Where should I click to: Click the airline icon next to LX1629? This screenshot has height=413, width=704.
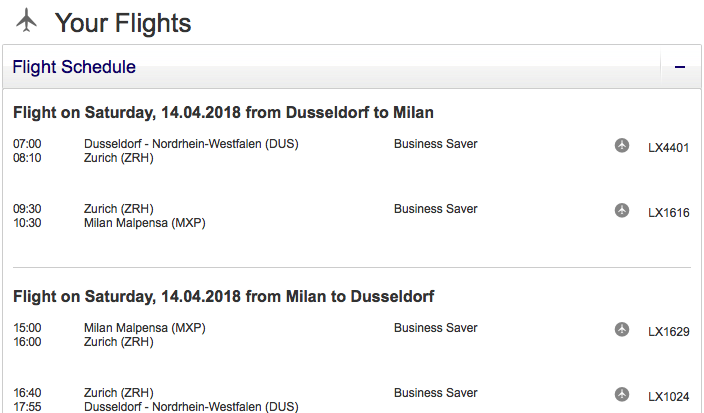(622, 329)
